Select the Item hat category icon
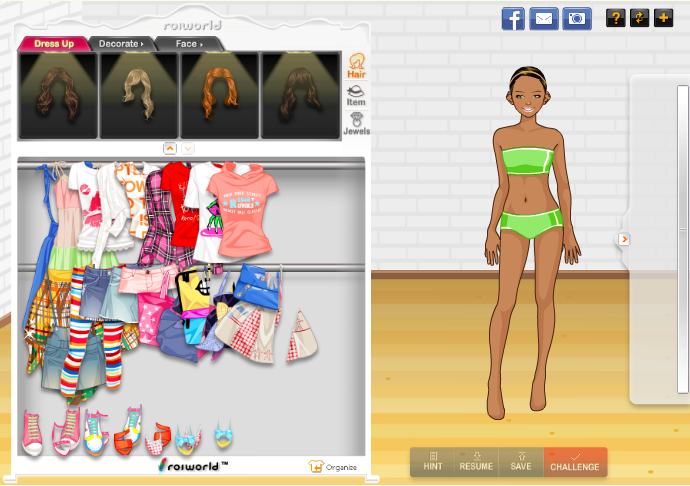Viewport: 690px width, 486px height. point(356,95)
